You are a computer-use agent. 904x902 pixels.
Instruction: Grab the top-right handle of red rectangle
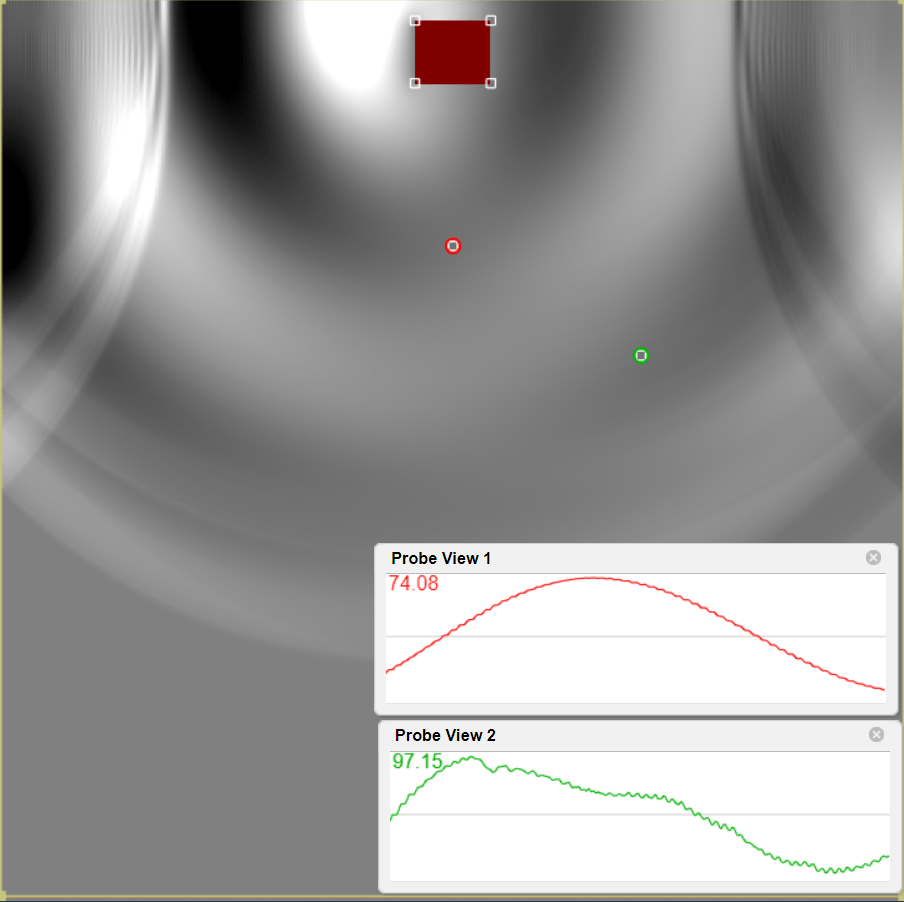point(491,21)
